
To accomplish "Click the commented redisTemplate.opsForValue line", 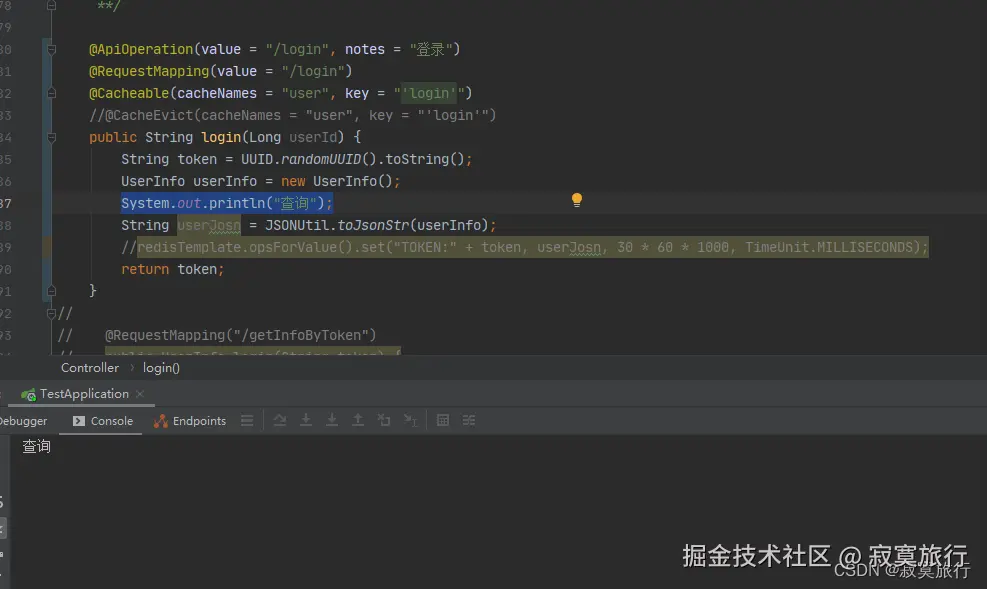I will [x=525, y=247].
